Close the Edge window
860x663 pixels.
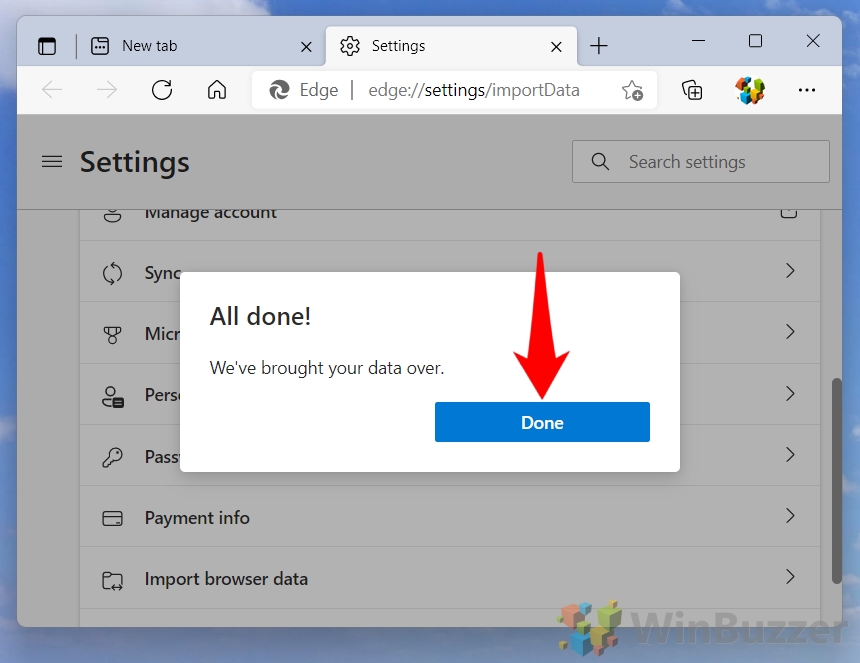813,41
